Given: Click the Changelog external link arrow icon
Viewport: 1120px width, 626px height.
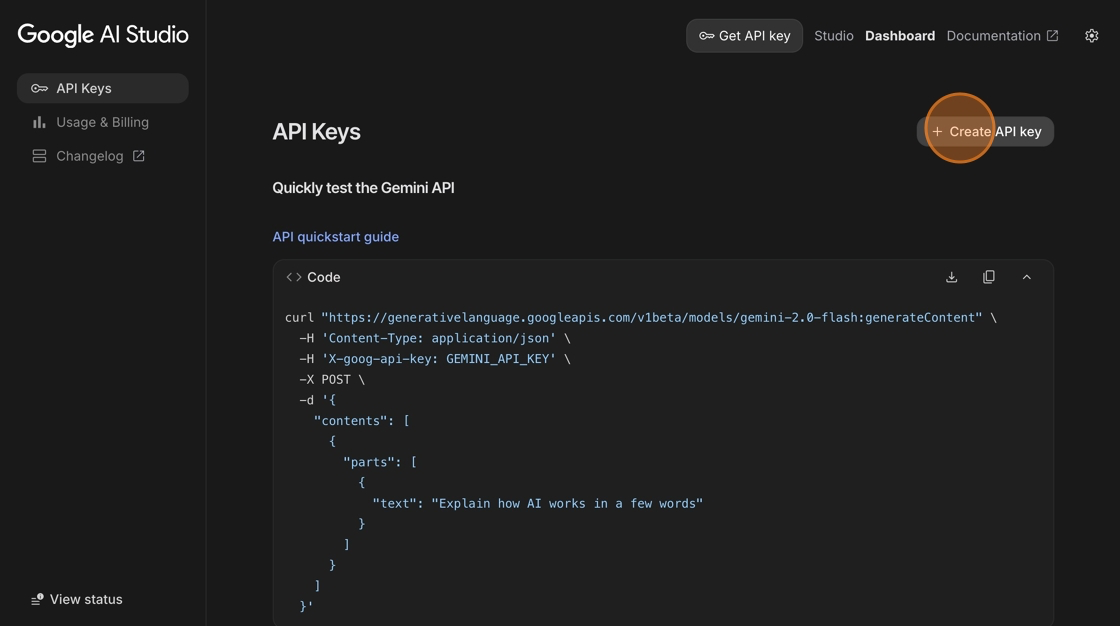Looking at the screenshot, I should [139, 156].
